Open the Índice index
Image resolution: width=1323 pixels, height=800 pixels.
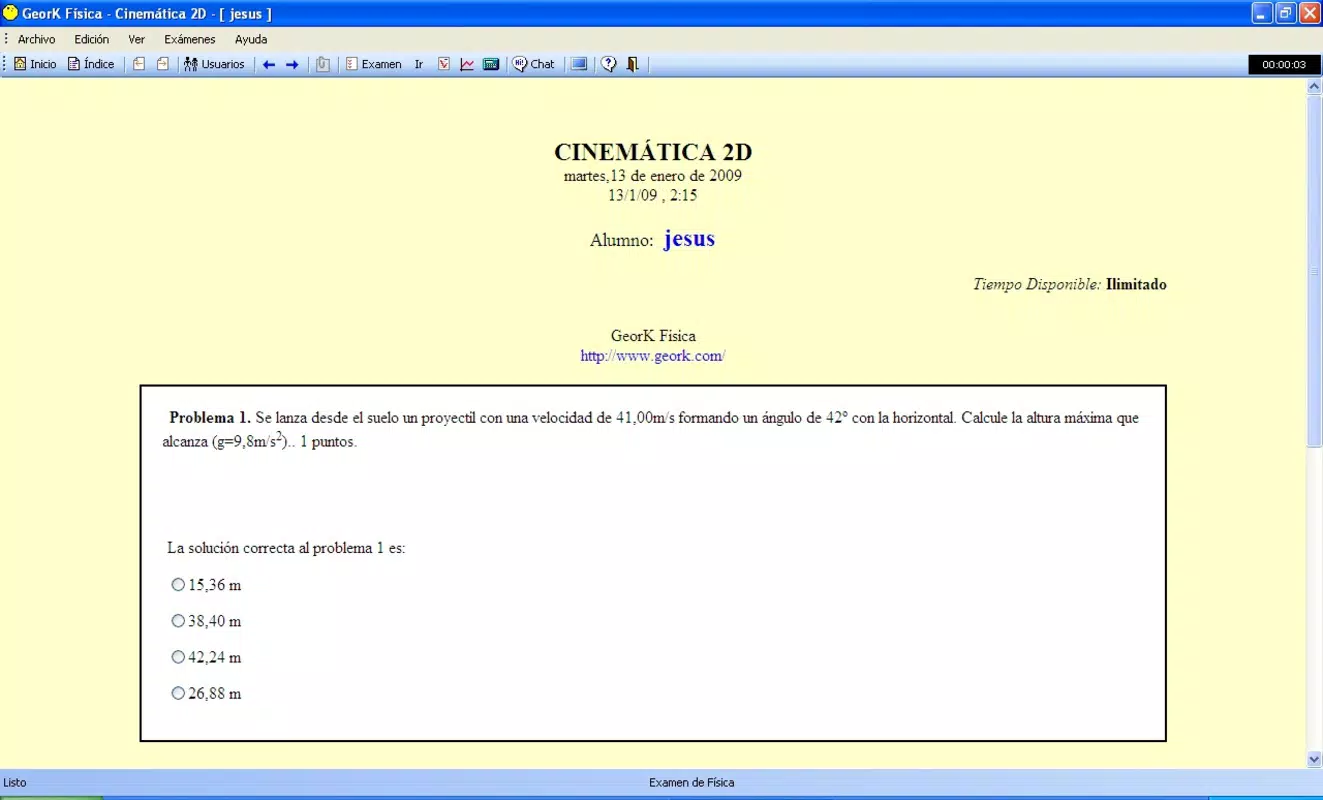[91, 64]
